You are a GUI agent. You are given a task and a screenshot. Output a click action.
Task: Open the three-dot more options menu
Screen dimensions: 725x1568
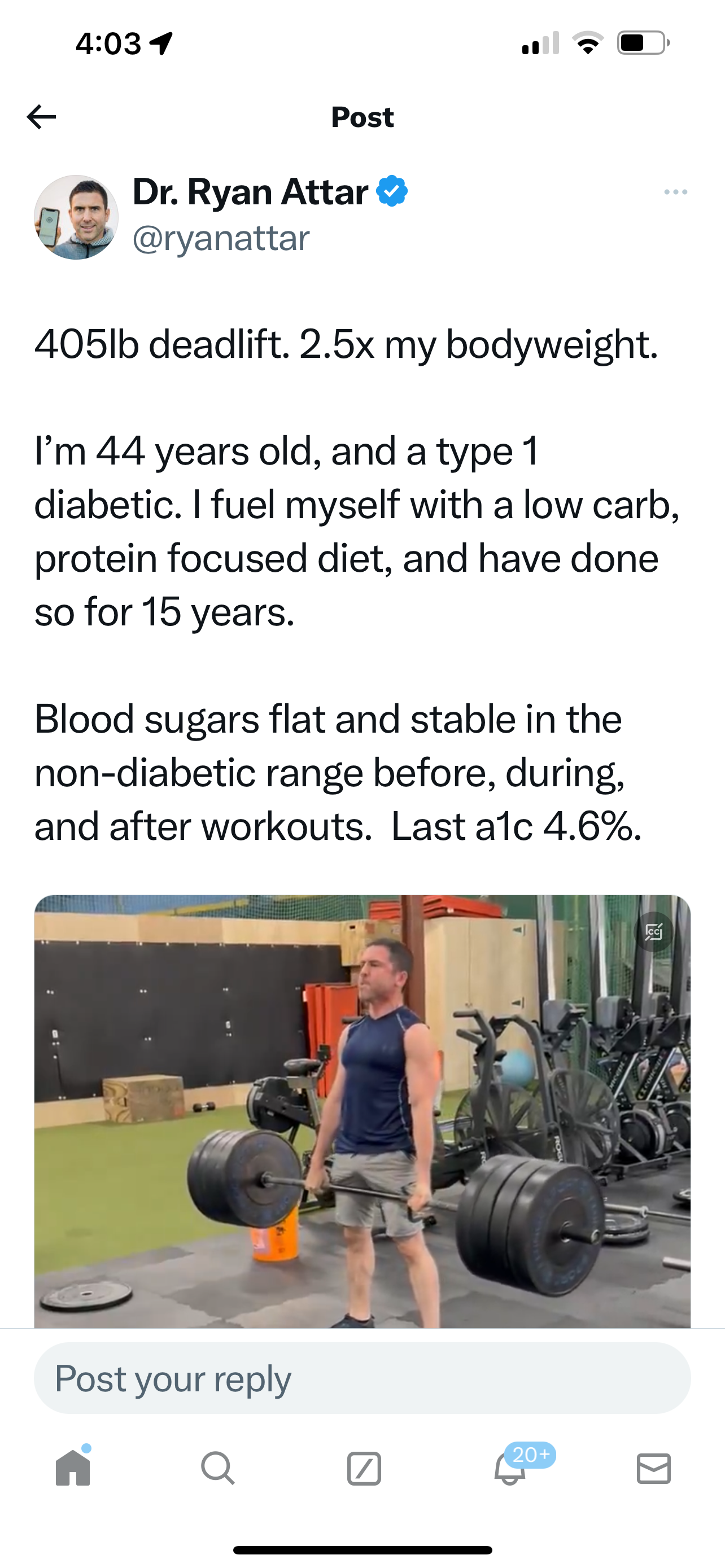676,192
